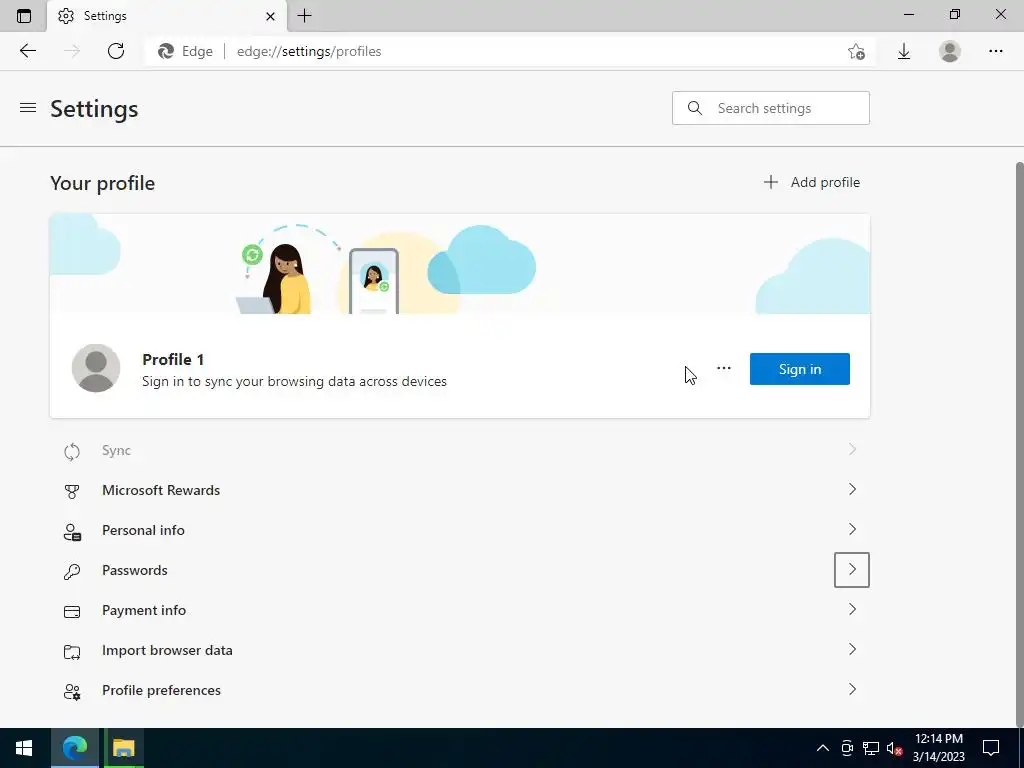
Task: Reload the settings page
Action: click(x=116, y=51)
